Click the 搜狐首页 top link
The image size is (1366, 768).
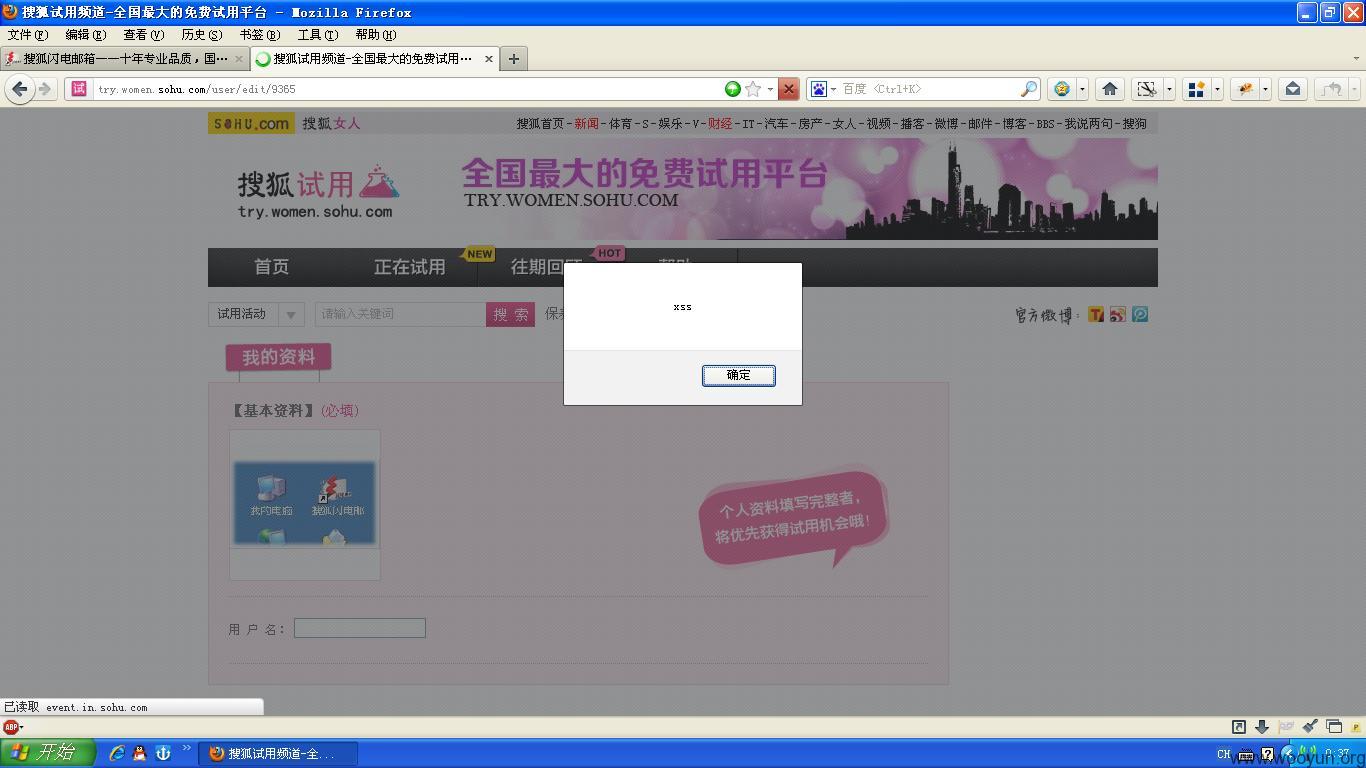click(x=540, y=124)
